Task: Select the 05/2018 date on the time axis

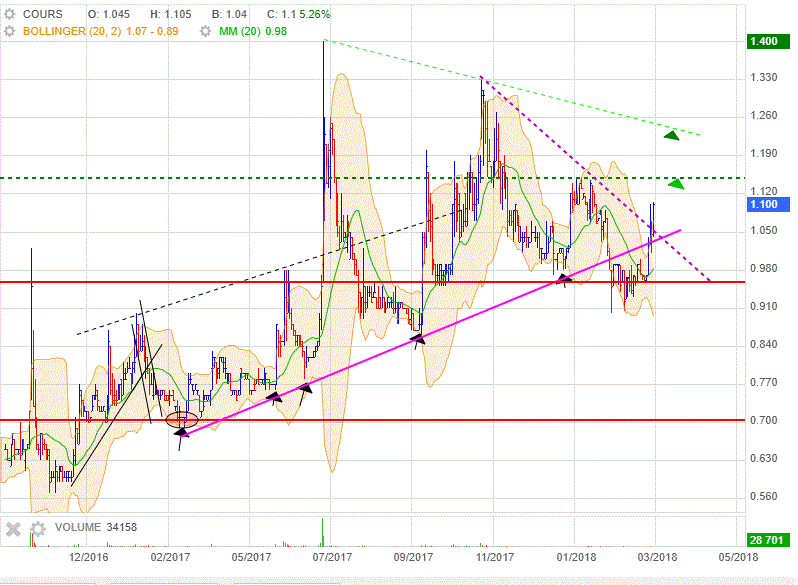Action: click(x=738, y=557)
